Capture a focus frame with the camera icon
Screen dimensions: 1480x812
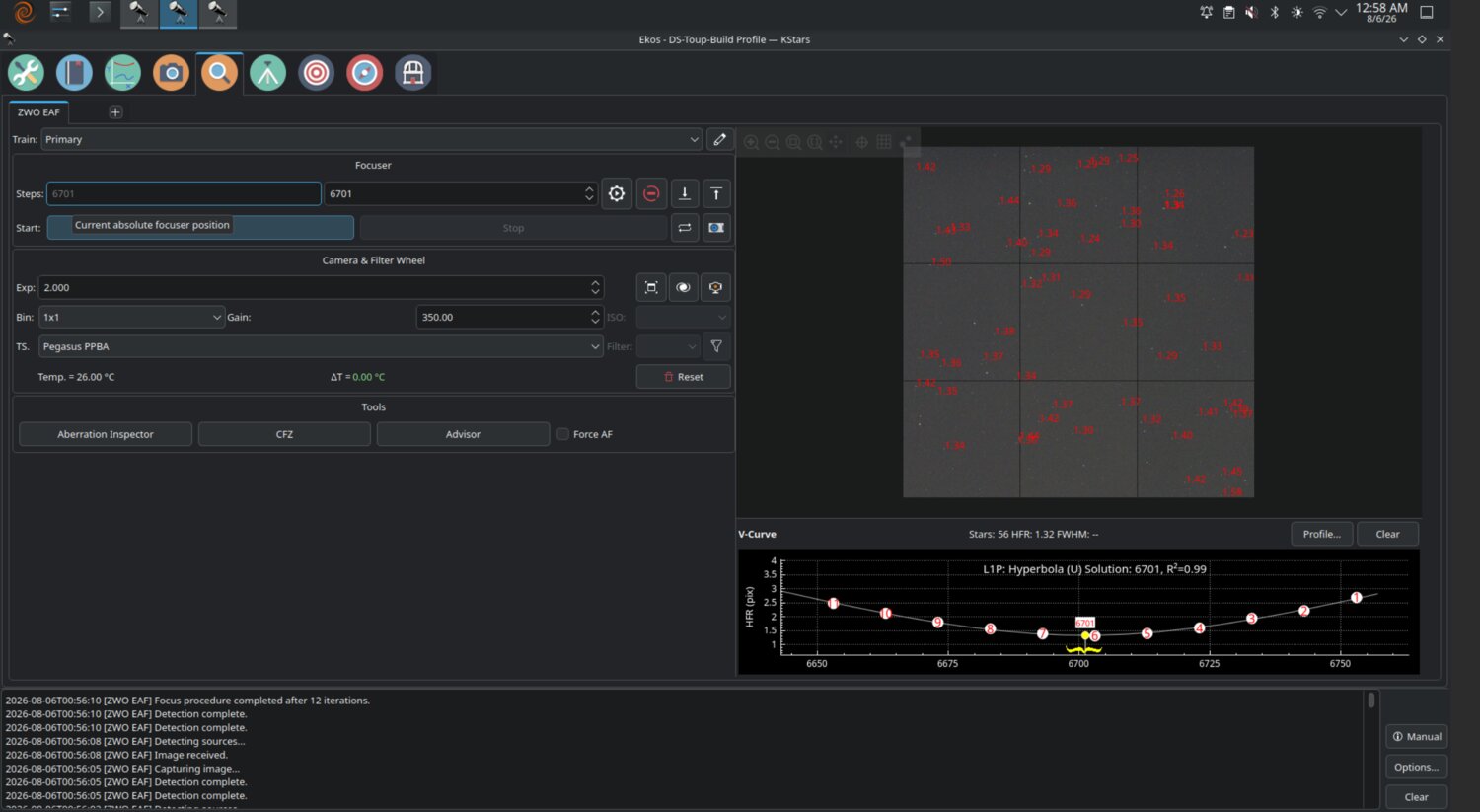pyautogui.click(x=717, y=228)
